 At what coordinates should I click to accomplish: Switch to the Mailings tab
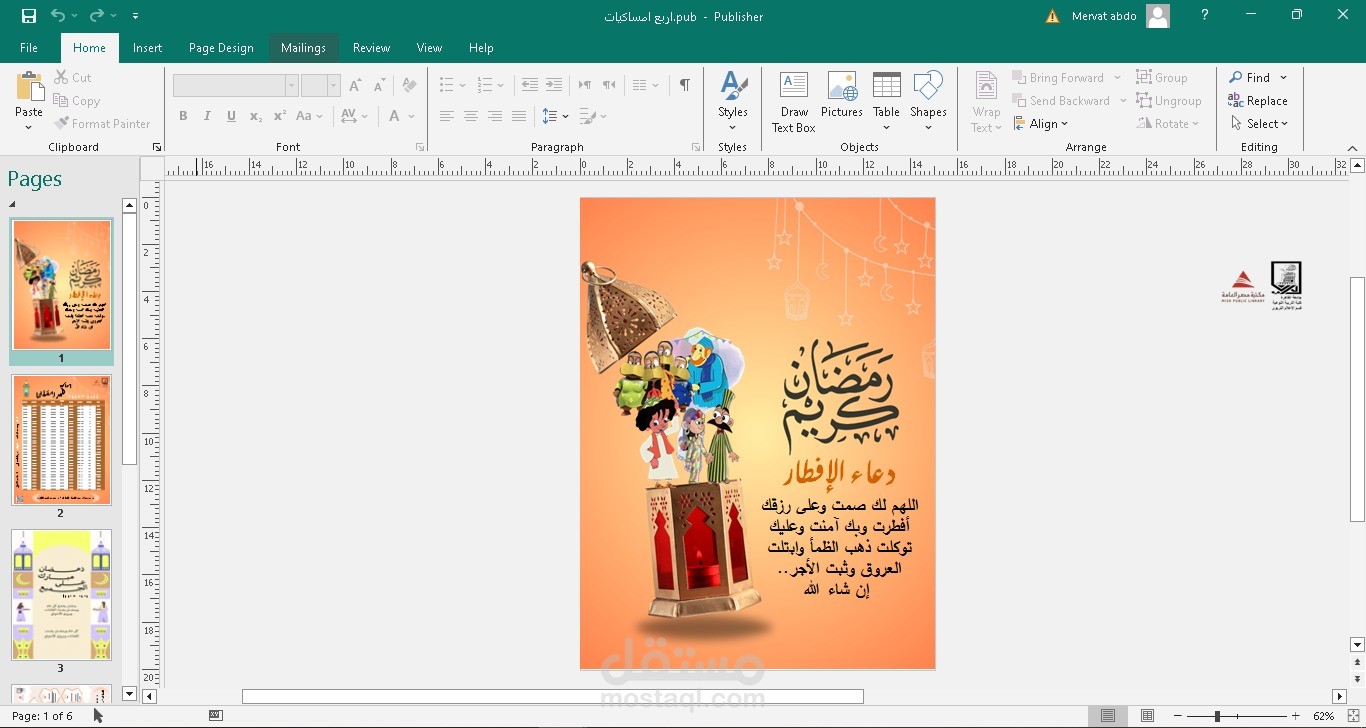pyautogui.click(x=303, y=48)
